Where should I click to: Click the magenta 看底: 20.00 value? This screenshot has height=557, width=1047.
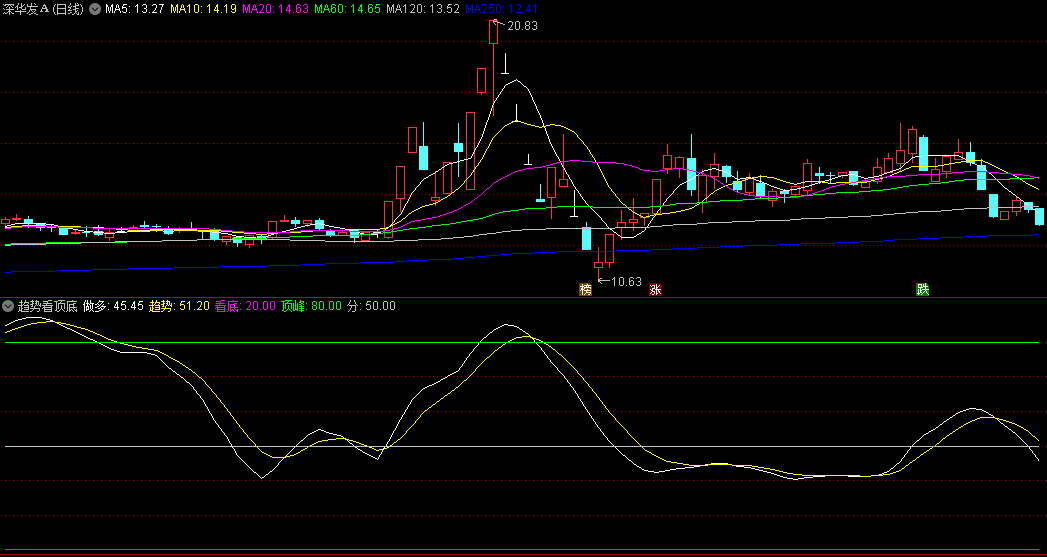pos(245,306)
